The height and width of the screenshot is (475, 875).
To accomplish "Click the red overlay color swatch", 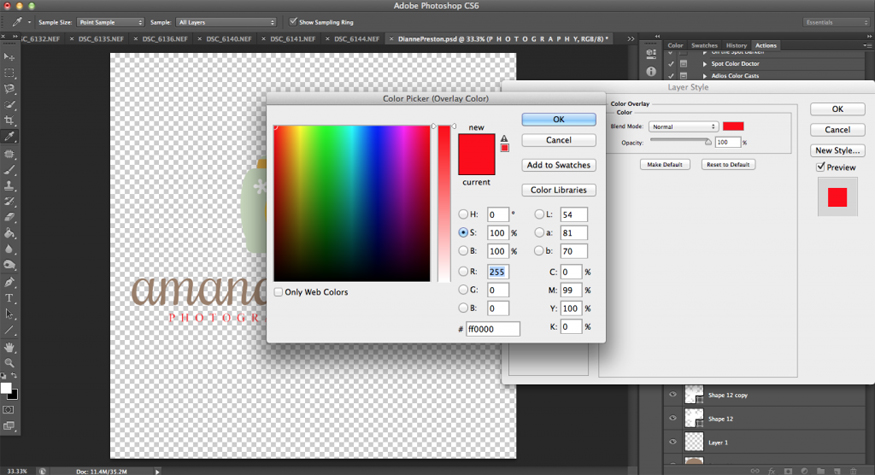I will click(x=733, y=127).
